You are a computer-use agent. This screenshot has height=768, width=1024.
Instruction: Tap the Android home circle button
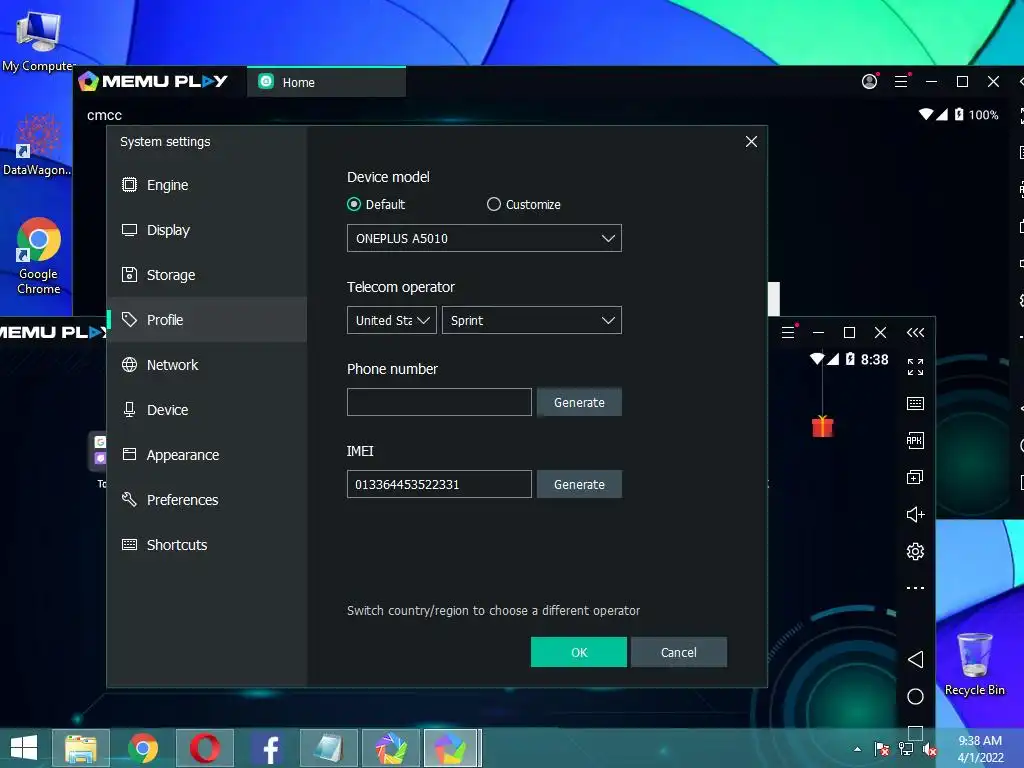coord(916,697)
